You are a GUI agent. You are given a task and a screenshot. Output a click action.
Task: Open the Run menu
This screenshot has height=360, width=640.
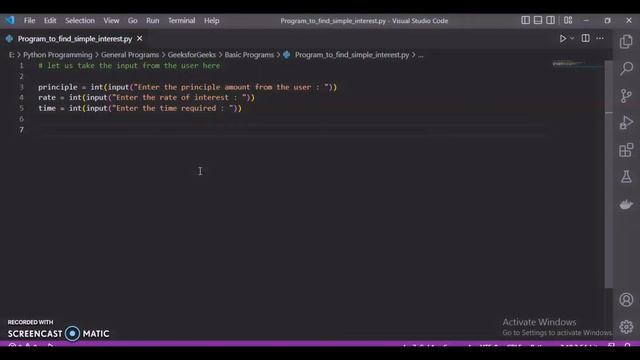point(153,20)
